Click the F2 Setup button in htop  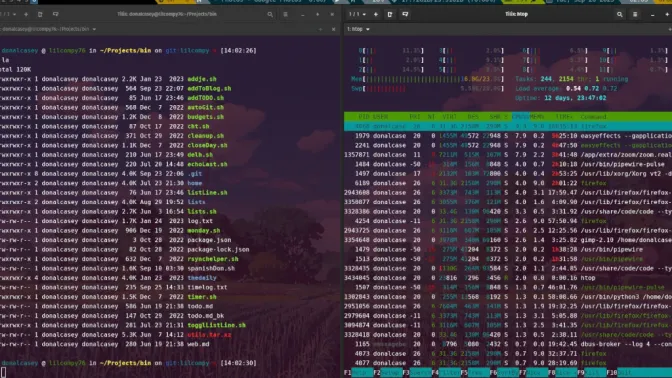coord(387,373)
